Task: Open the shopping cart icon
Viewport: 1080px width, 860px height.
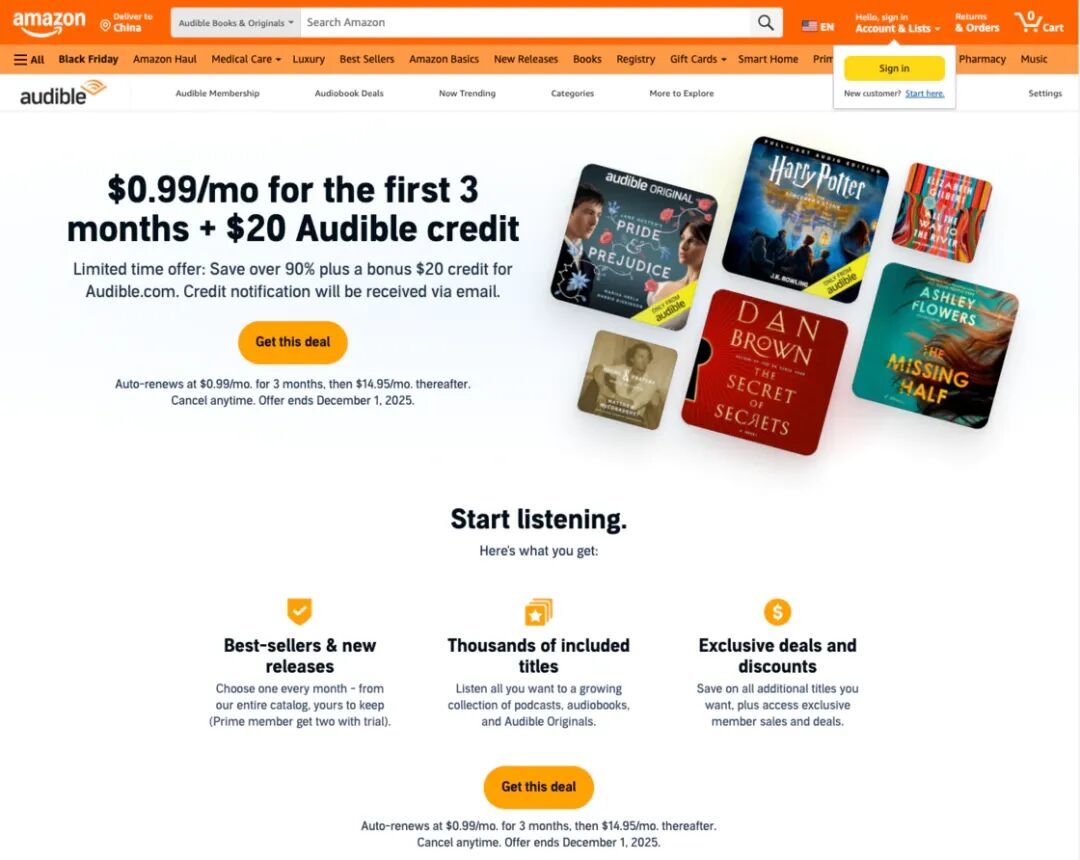Action: [1039, 22]
